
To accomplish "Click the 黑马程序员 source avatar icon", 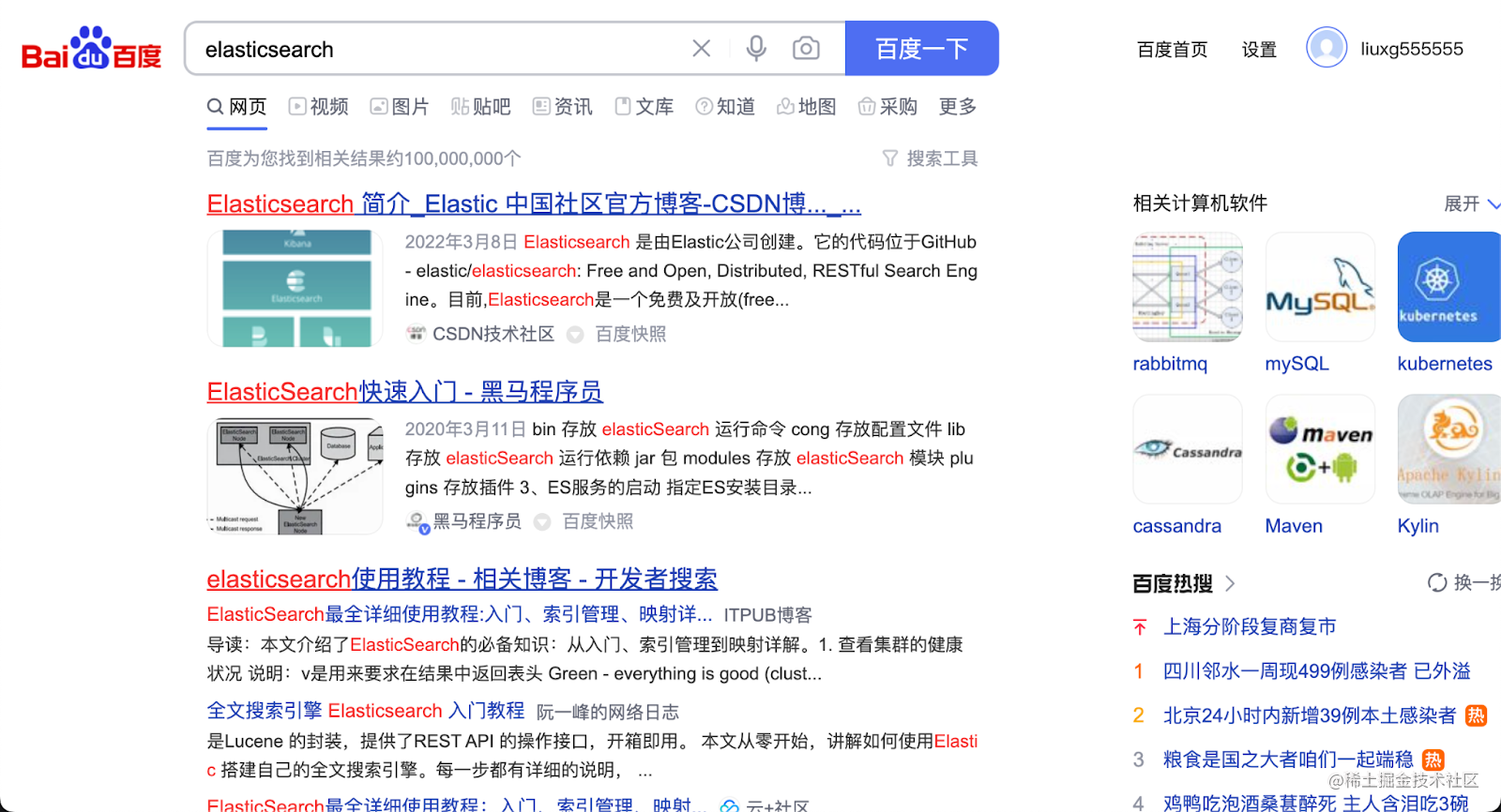I will (417, 522).
